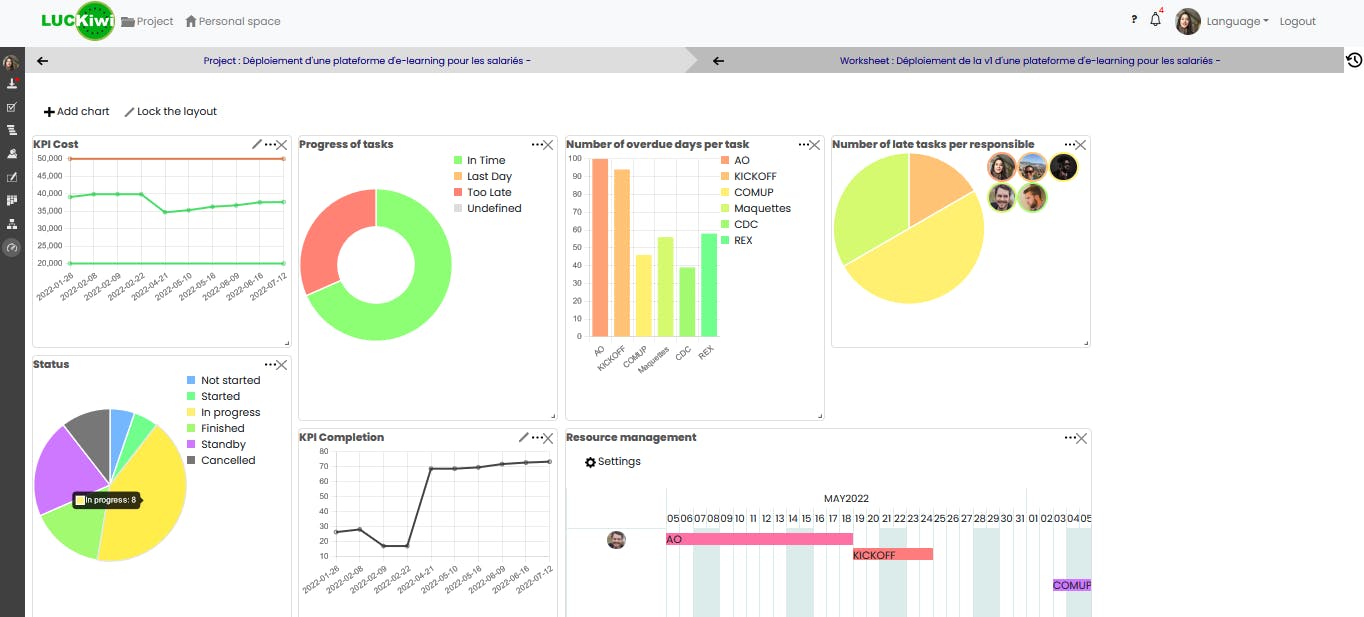Open the dashboard gauge icon in sidebar
The width and height of the screenshot is (1364, 617).
(x=12, y=247)
